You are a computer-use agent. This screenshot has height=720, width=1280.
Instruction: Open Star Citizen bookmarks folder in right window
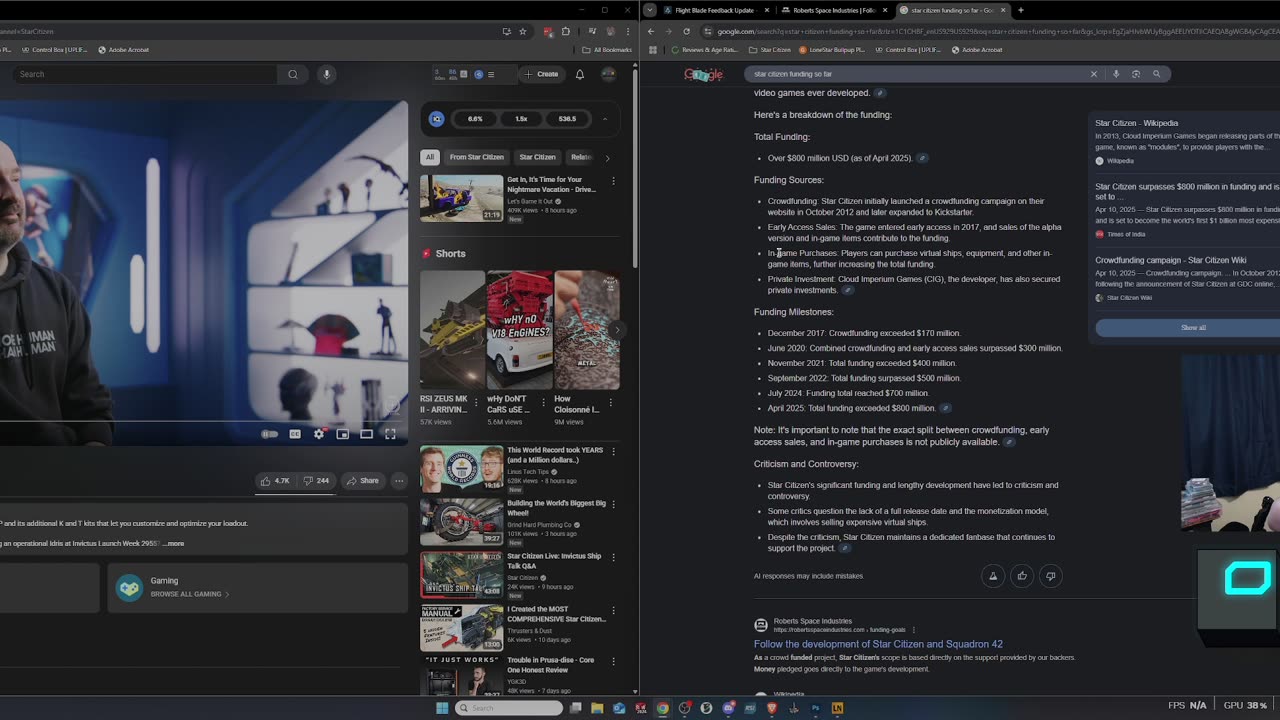coord(771,50)
